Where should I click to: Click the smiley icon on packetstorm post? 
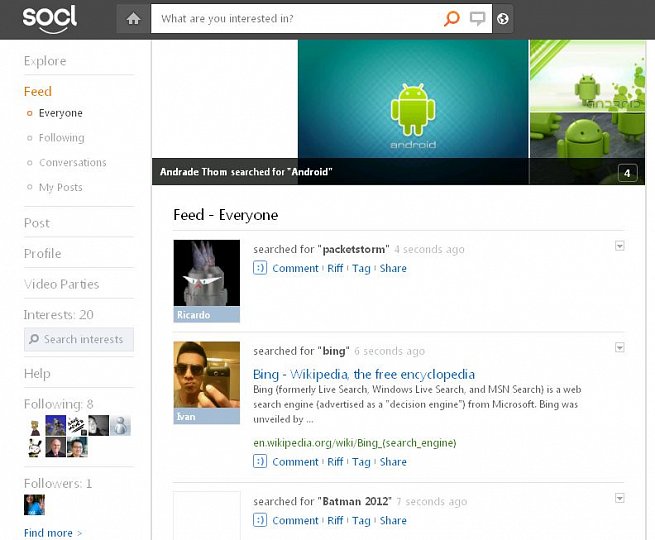(260, 267)
